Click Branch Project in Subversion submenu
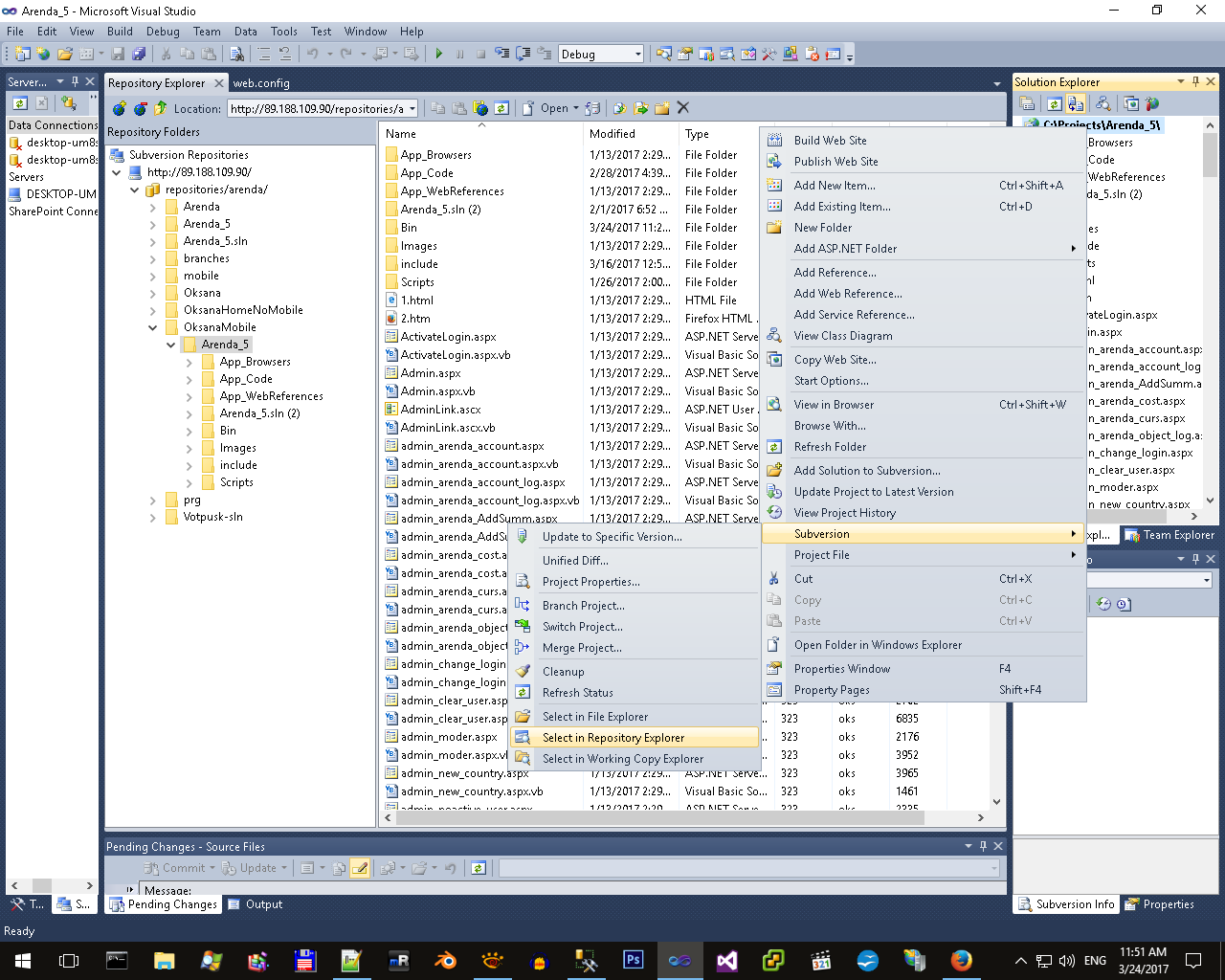The height and width of the screenshot is (980, 1225). pyautogui.click(x=635, y=606)
